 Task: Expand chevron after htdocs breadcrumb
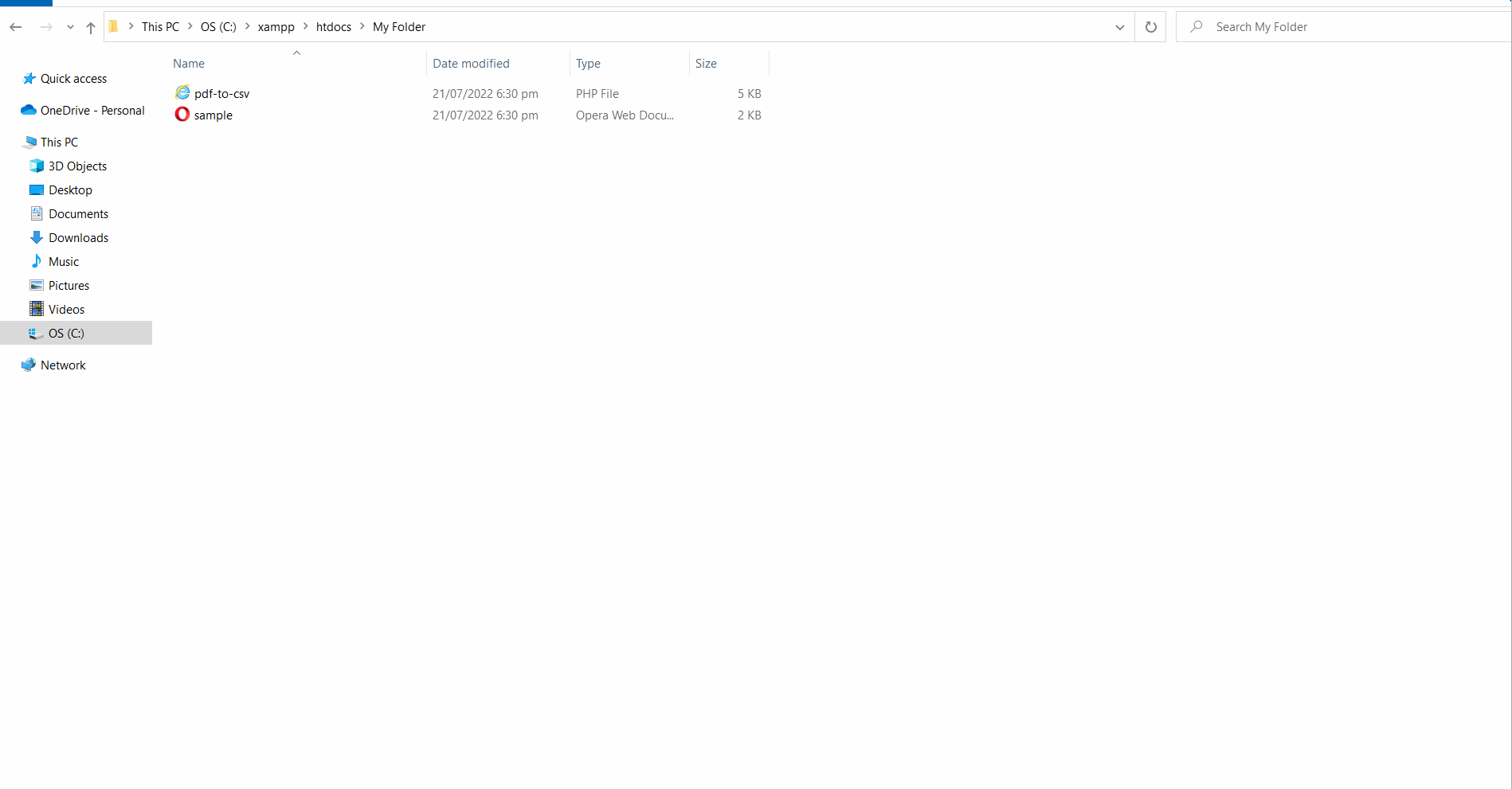pyautogui.click(x=362, y=26)
